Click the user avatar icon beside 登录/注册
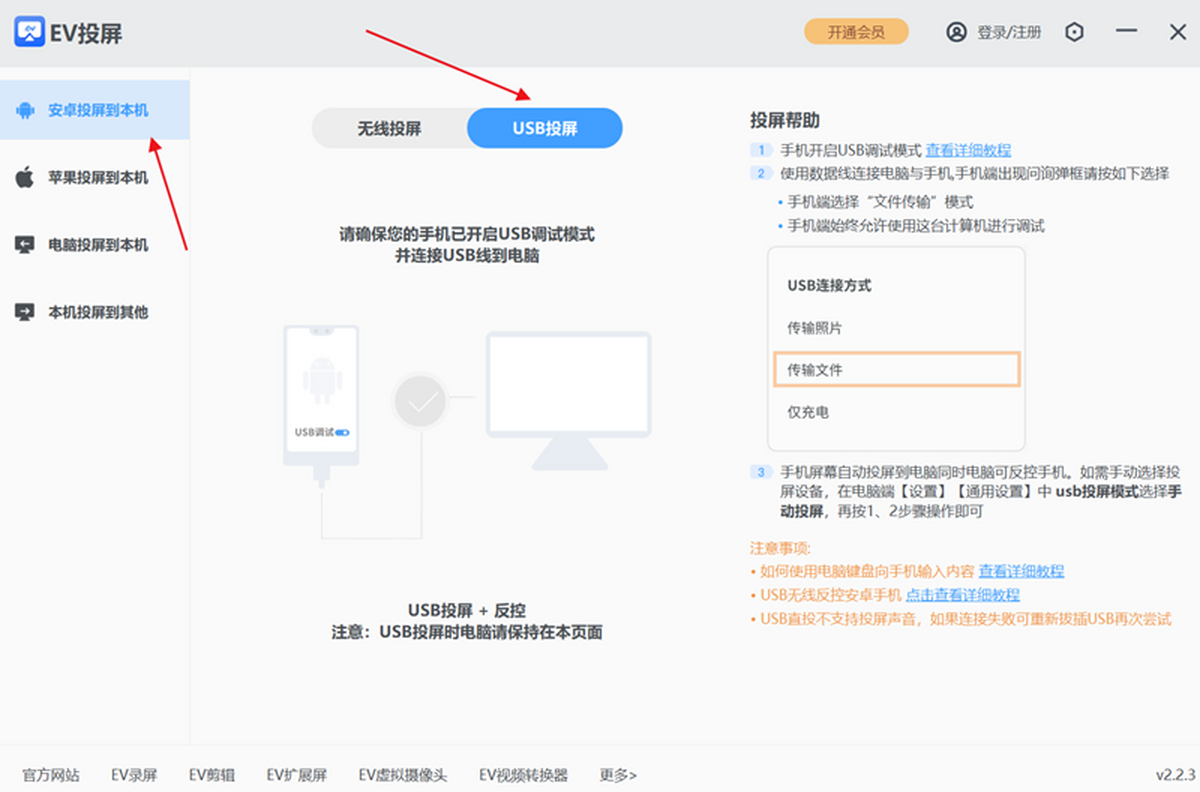1200x792 pixels. coord(957,32)
